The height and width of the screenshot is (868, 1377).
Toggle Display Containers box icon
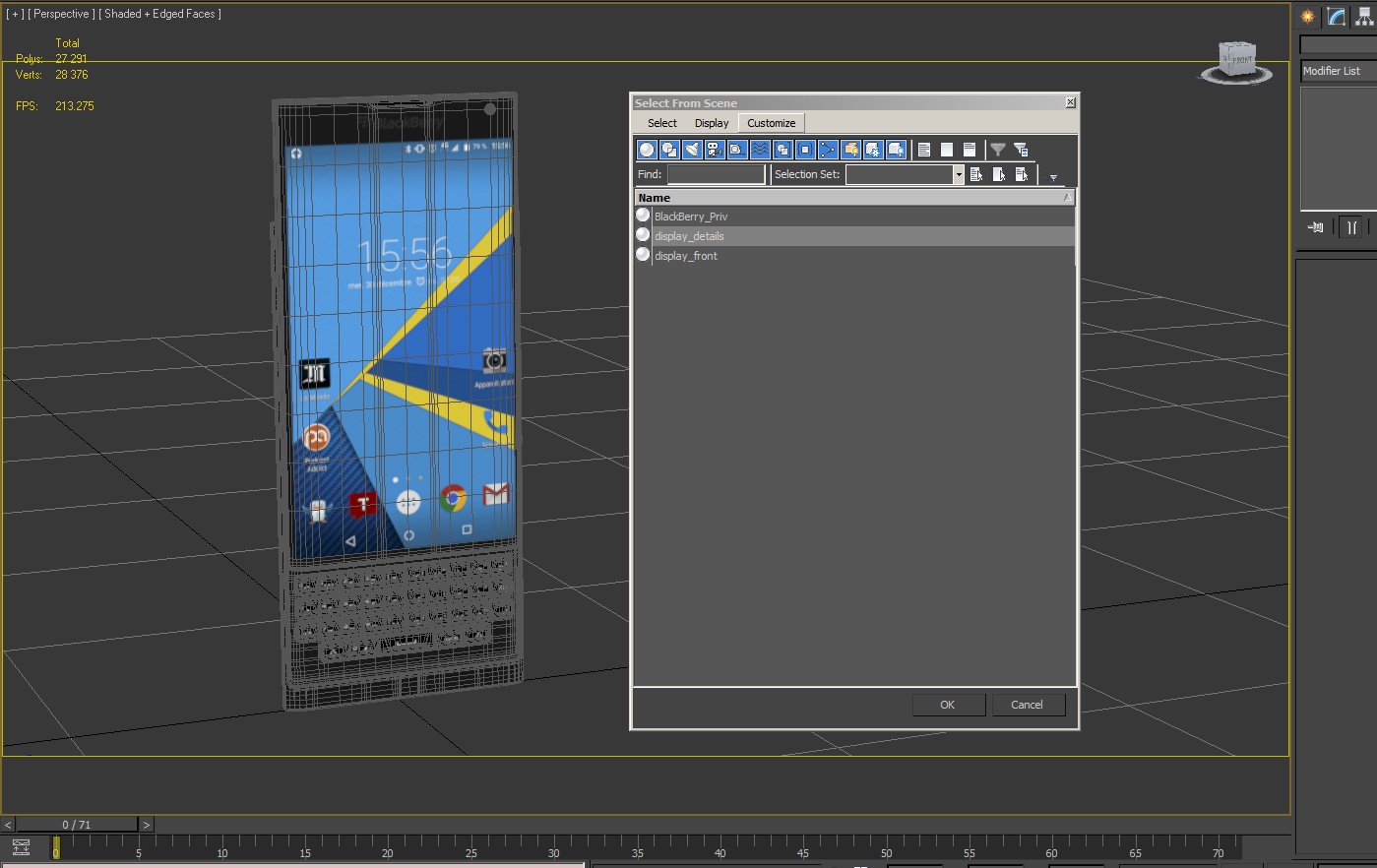click(850, 150)
